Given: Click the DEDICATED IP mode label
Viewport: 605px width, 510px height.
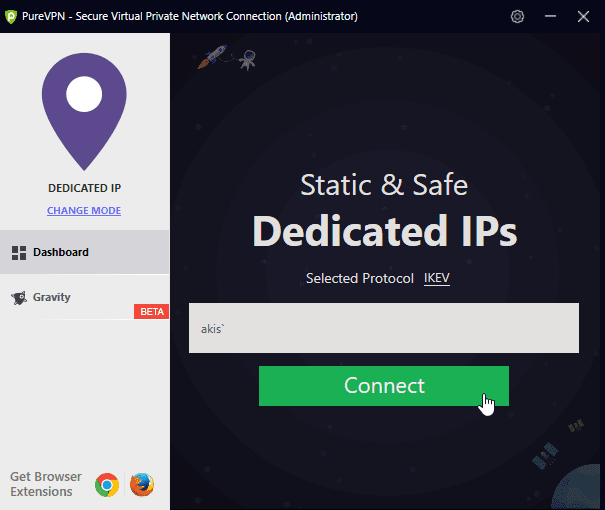Looking at the screenshot, I should 84,188.
